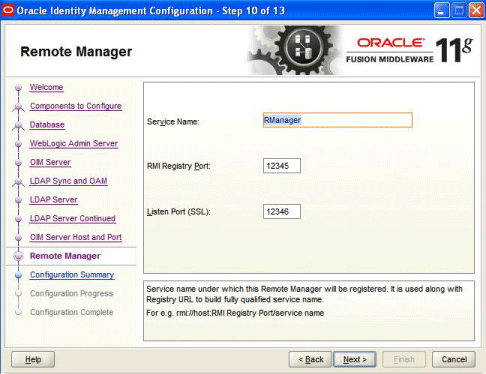Click the OIM Server step marker
486x374 pixels.
click(18, 163)
